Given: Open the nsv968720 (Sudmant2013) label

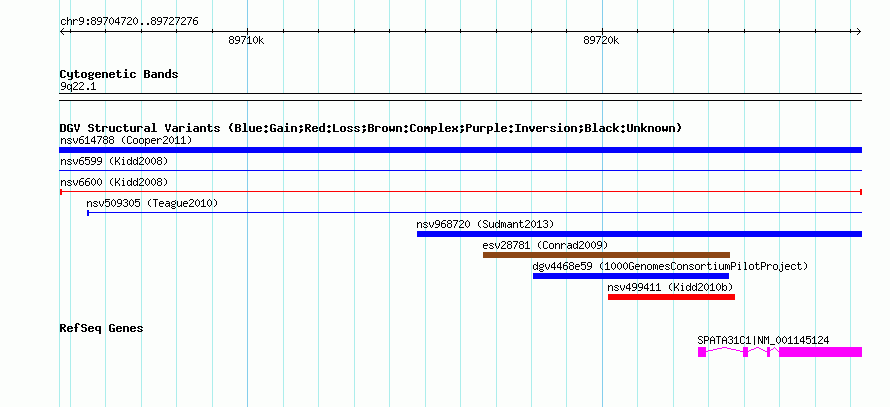Looking at the screenshot, I should tap(485, 224).
